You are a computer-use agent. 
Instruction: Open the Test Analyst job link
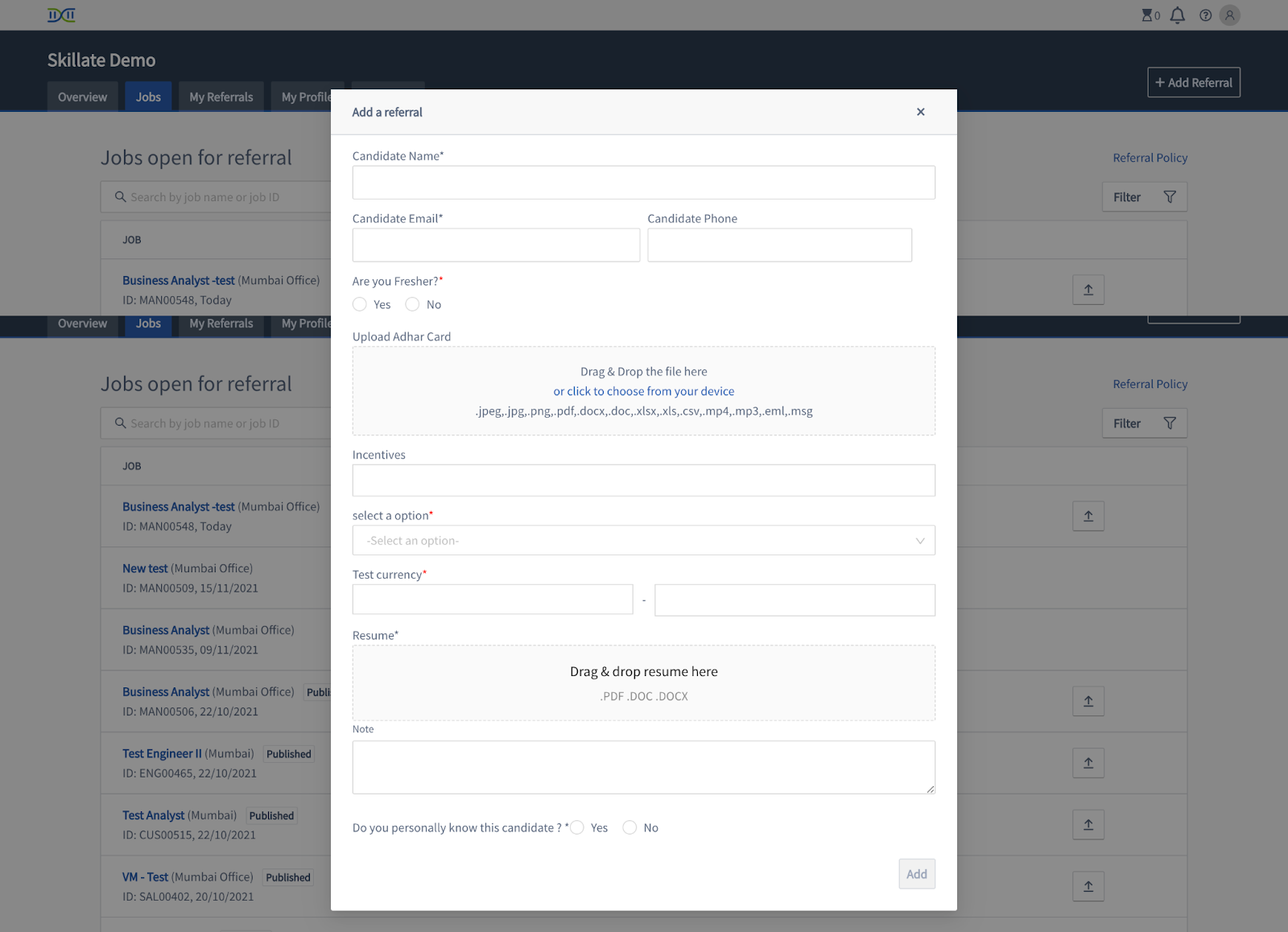pos(153,815)
